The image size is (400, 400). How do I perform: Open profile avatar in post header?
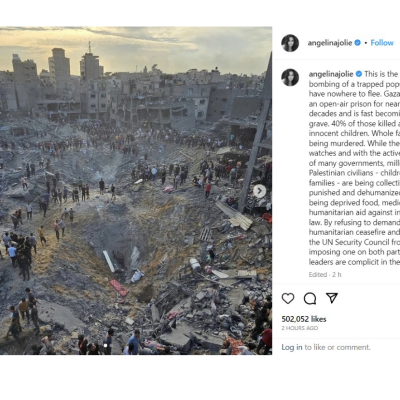(290, 43)
